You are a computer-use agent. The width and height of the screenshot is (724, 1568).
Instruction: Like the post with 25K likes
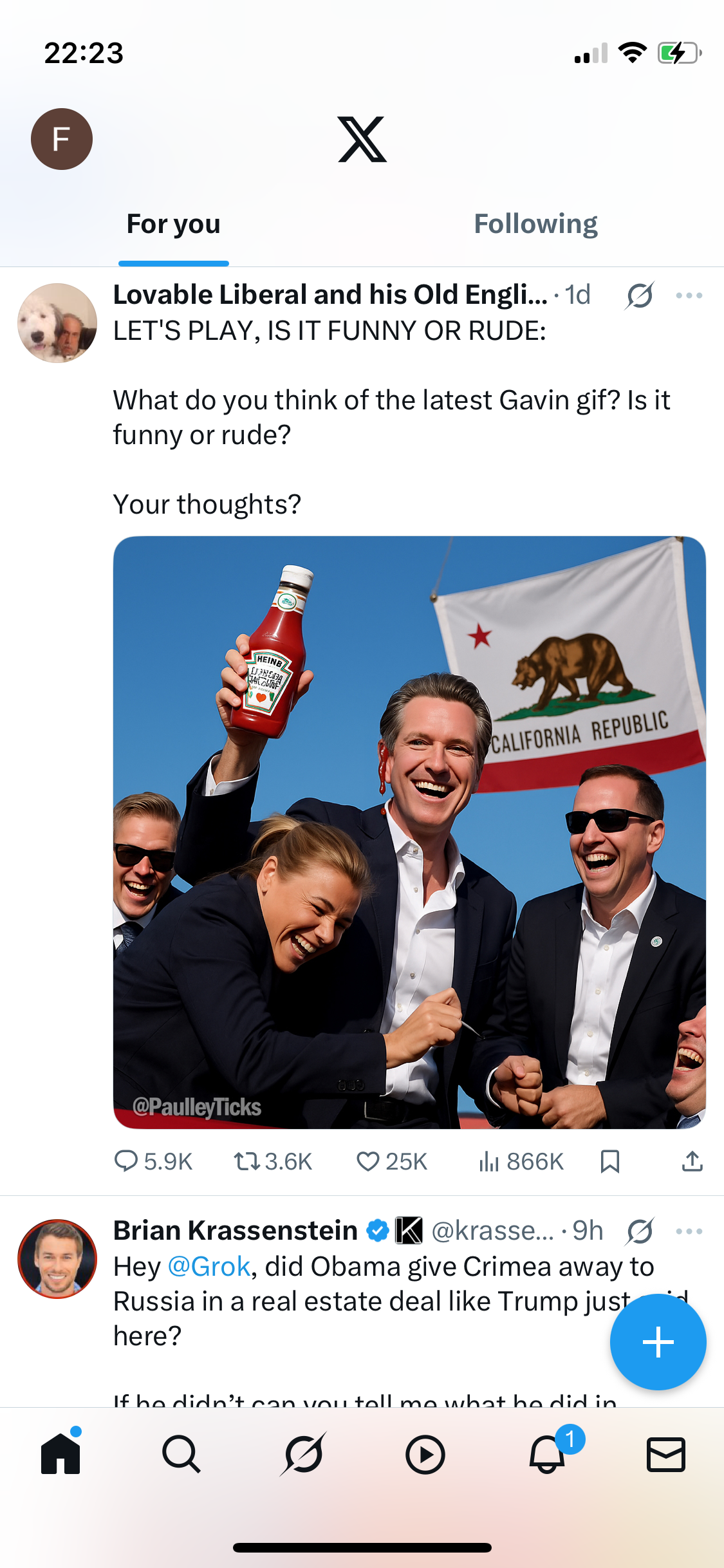[392, 1161]
